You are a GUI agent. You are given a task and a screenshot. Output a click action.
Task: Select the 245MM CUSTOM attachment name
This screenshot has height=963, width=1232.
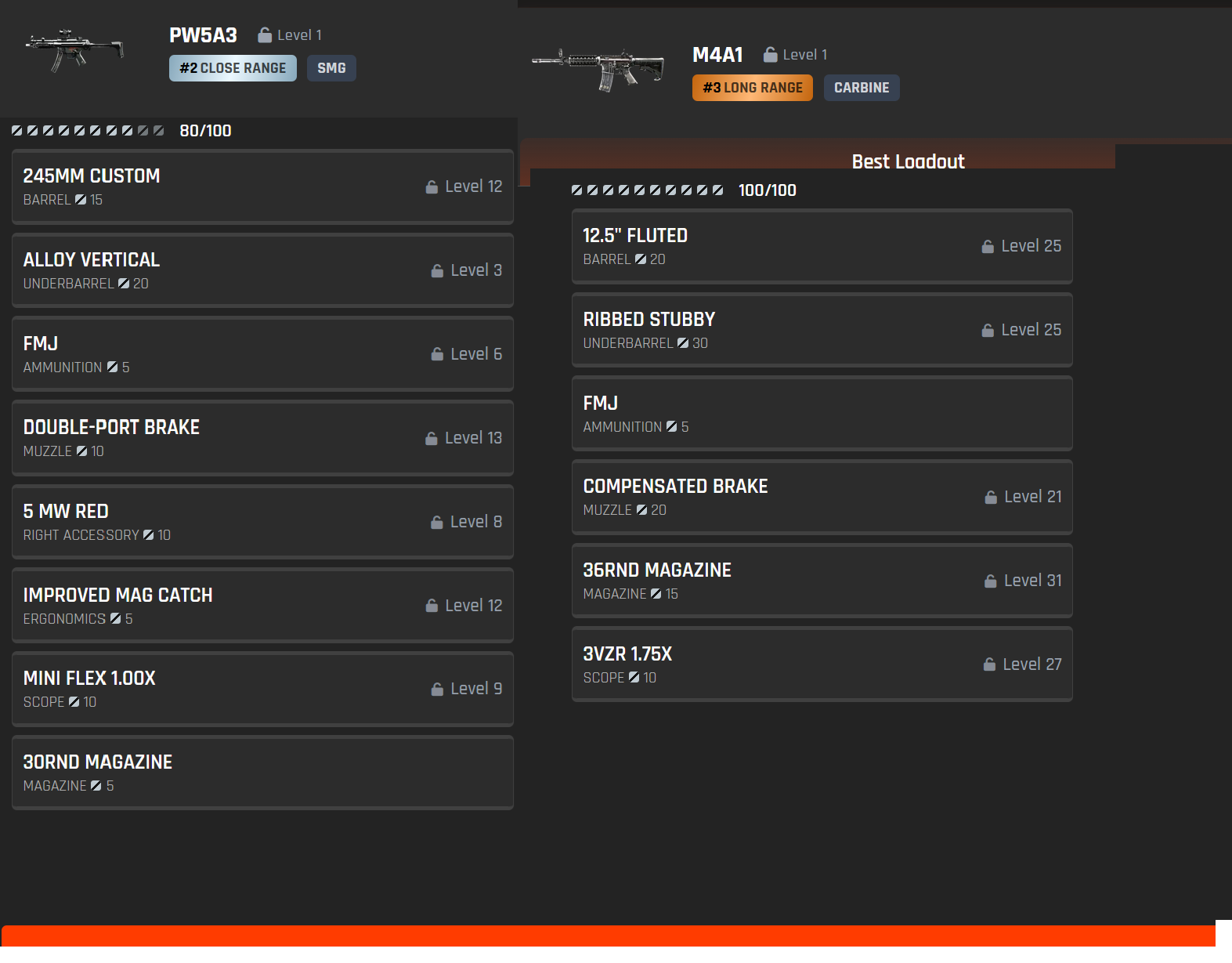[x=92, y=176]
